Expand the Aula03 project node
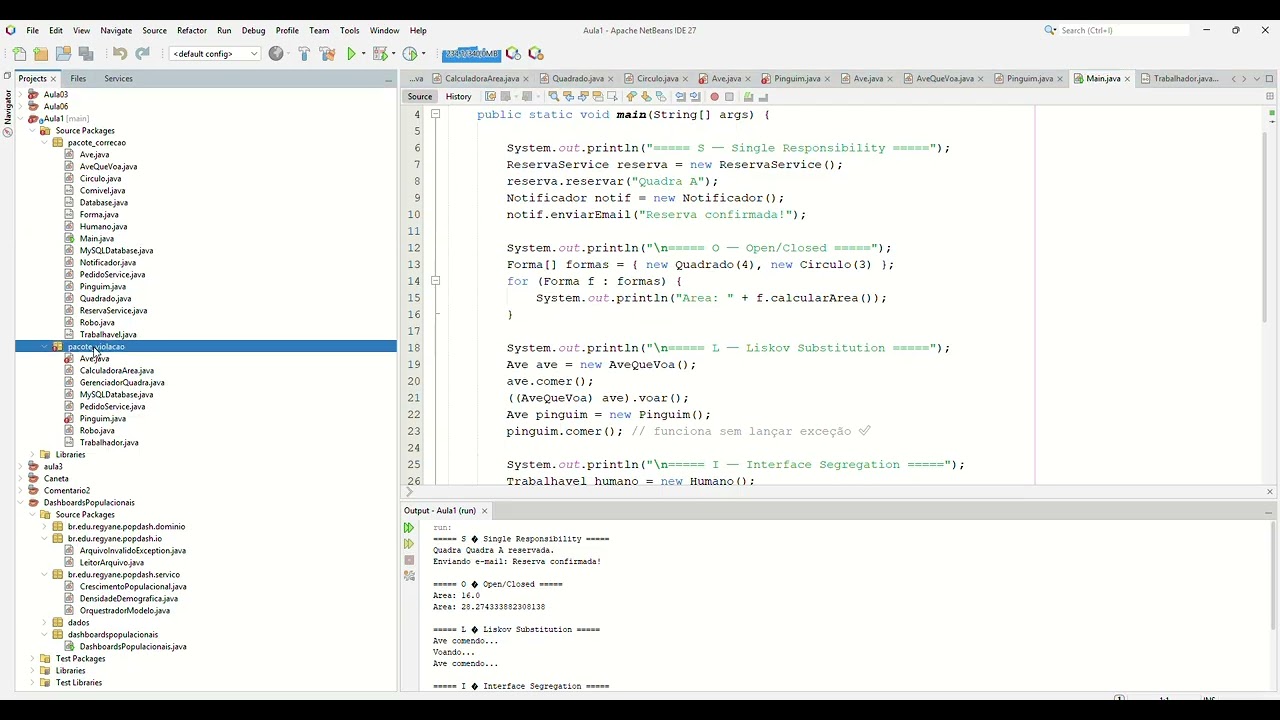 (21, 94)
